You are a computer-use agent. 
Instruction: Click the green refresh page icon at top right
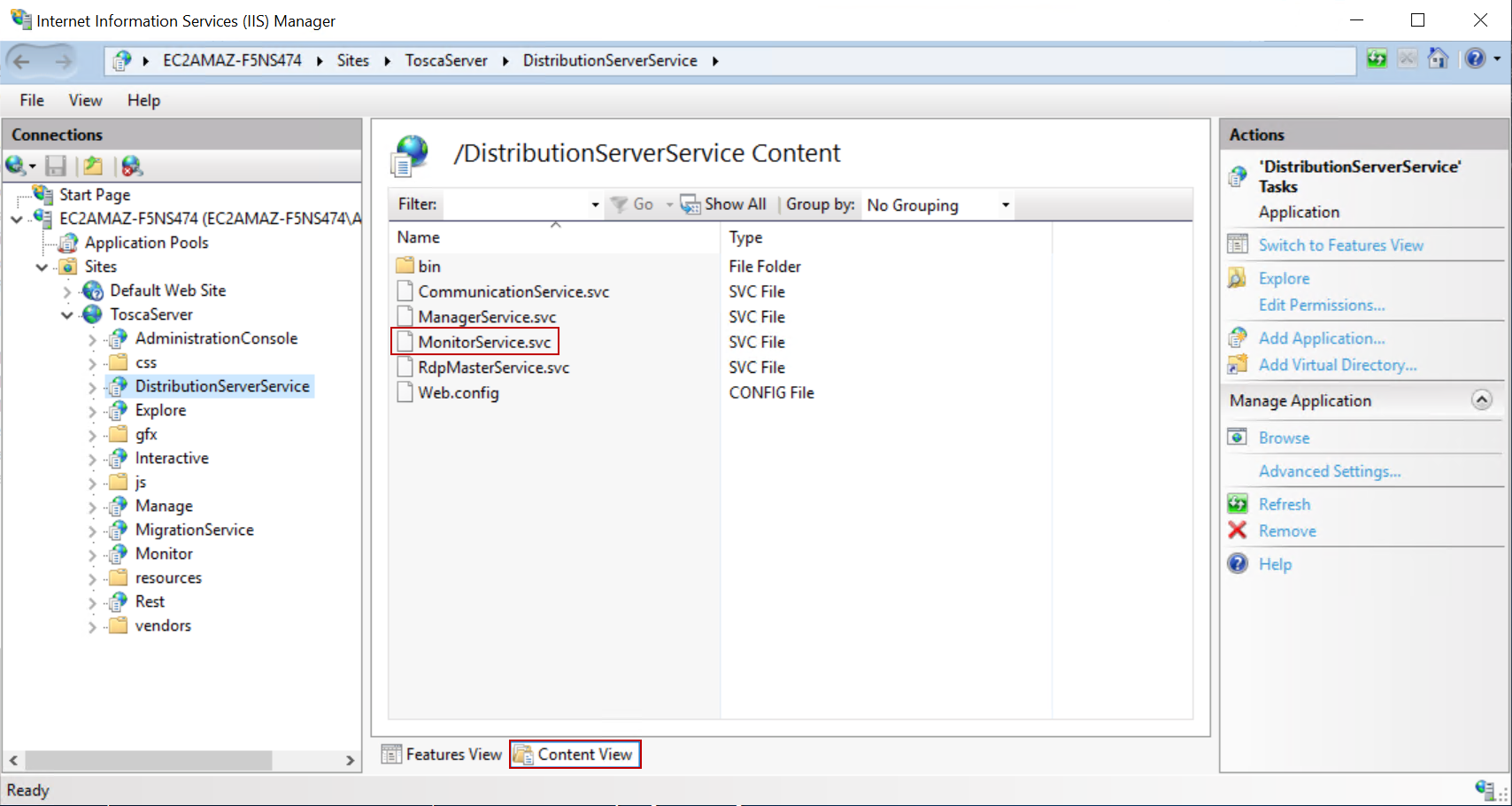(1377, 59)
